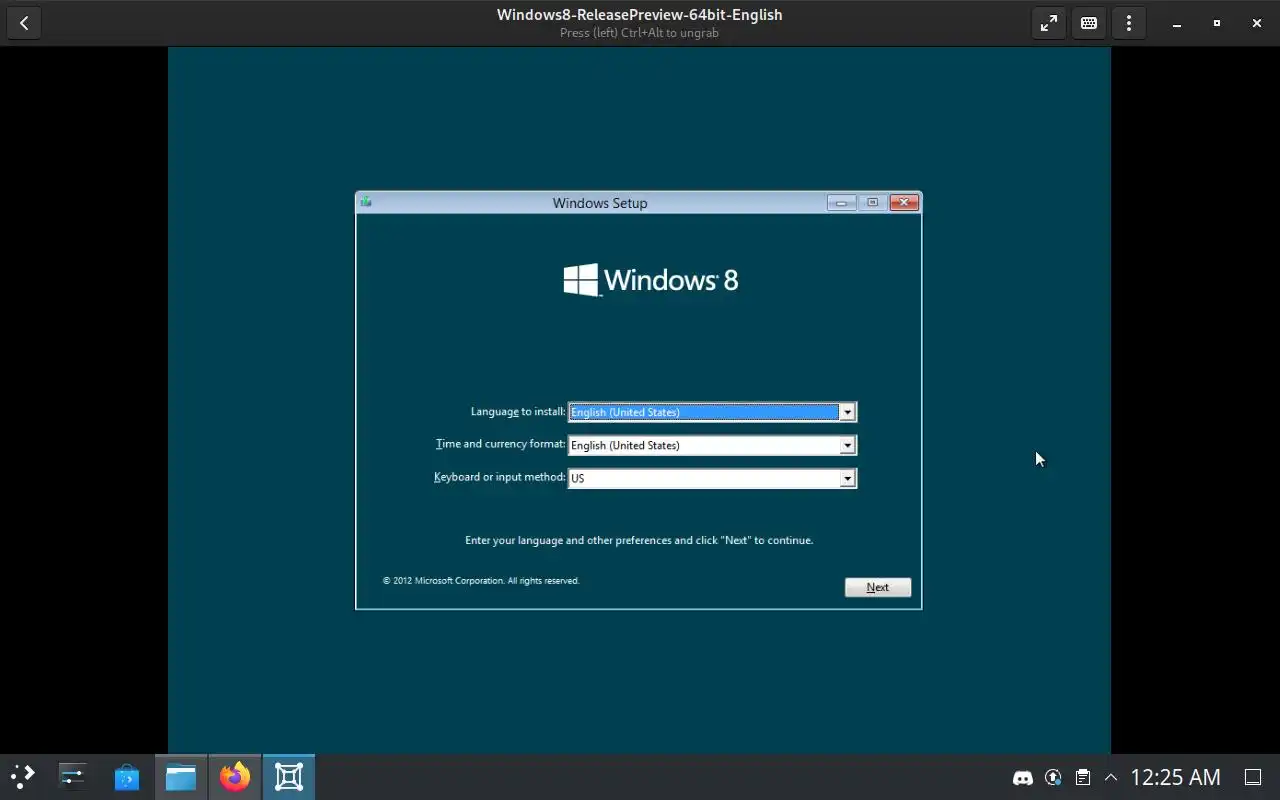
Task: Click the 'Enter your language' instruction text
Action: tap(639, 540)
